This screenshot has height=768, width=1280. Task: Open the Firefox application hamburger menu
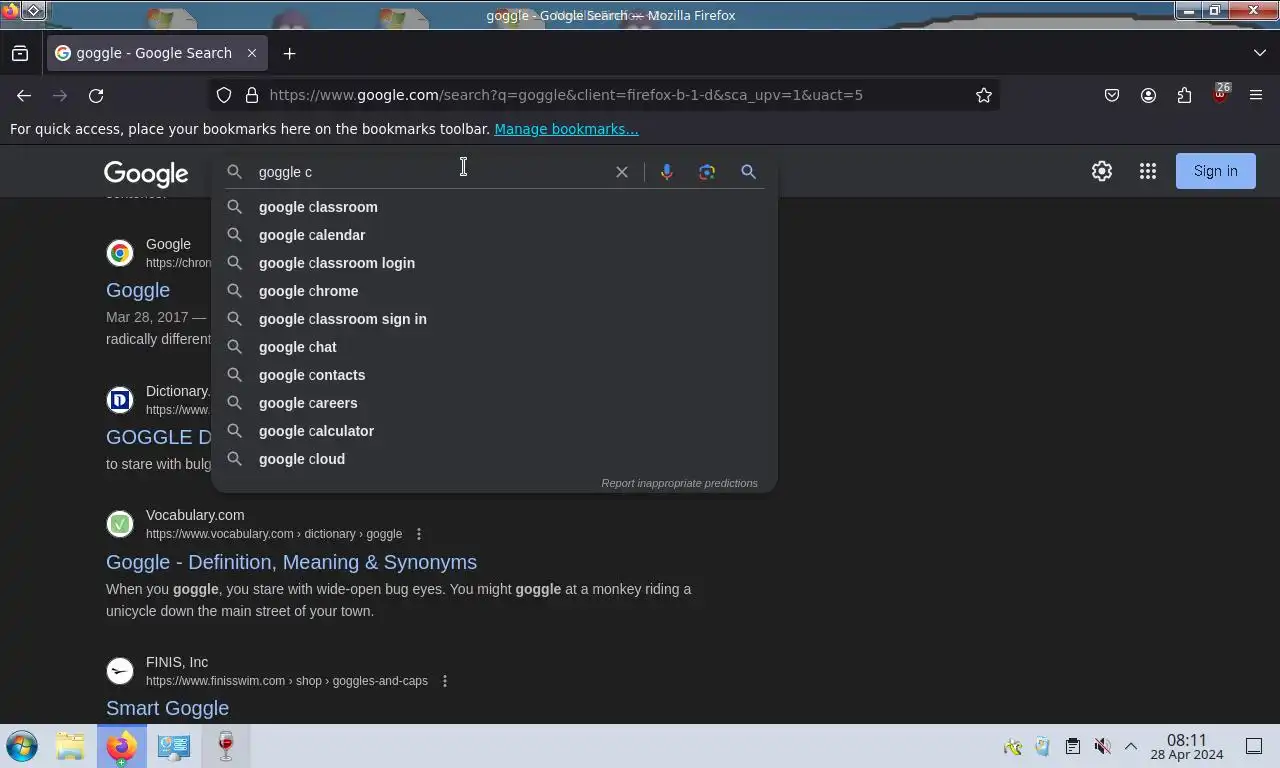[1256, 95]
